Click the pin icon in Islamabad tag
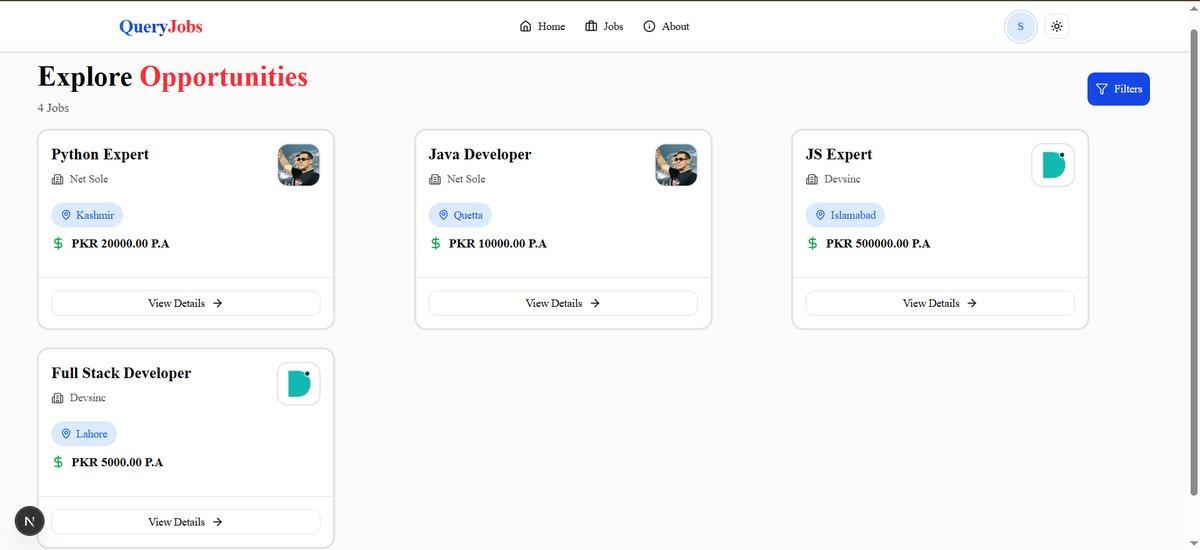1200x550 pixels. (820, 215)
